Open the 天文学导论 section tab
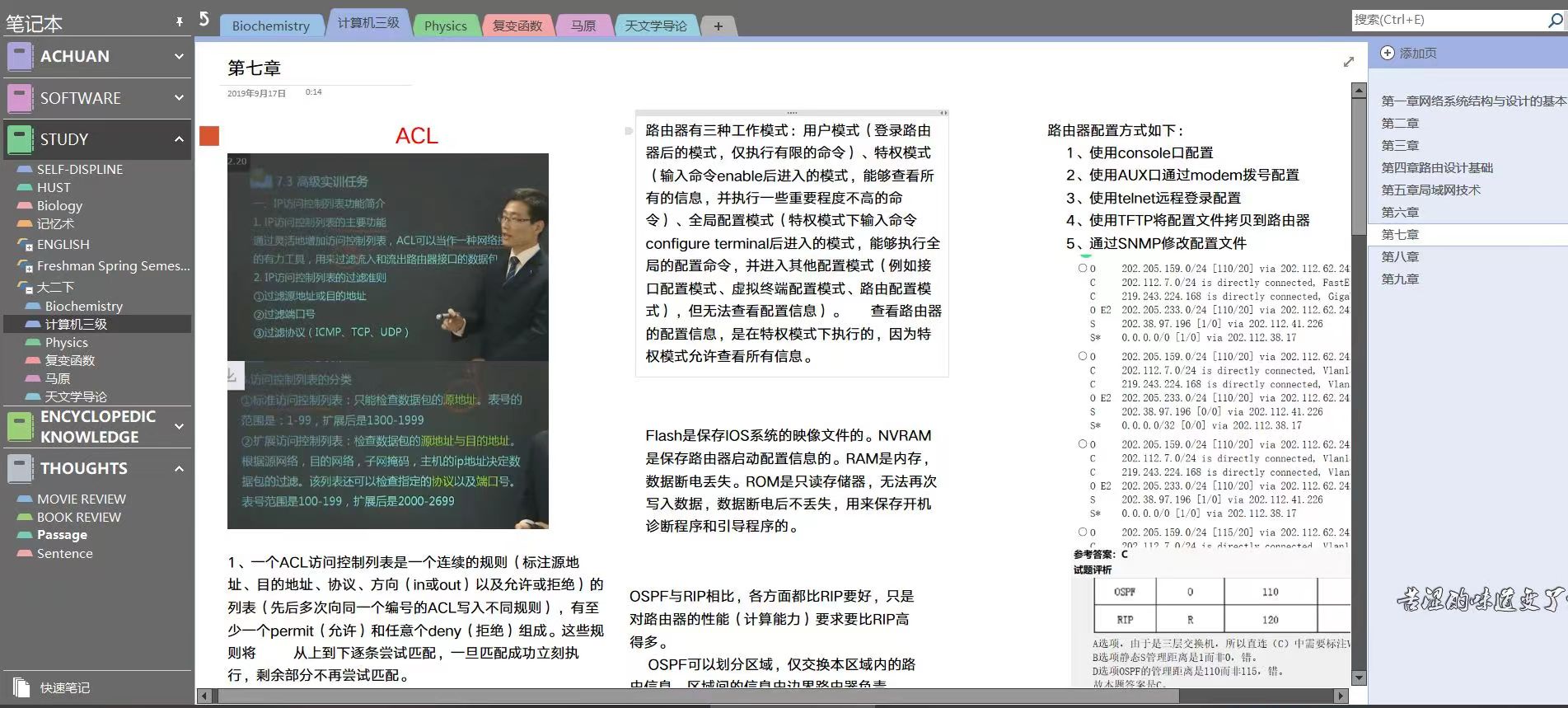Viewport: 1568px width, 708px height. tap(655, 26)
